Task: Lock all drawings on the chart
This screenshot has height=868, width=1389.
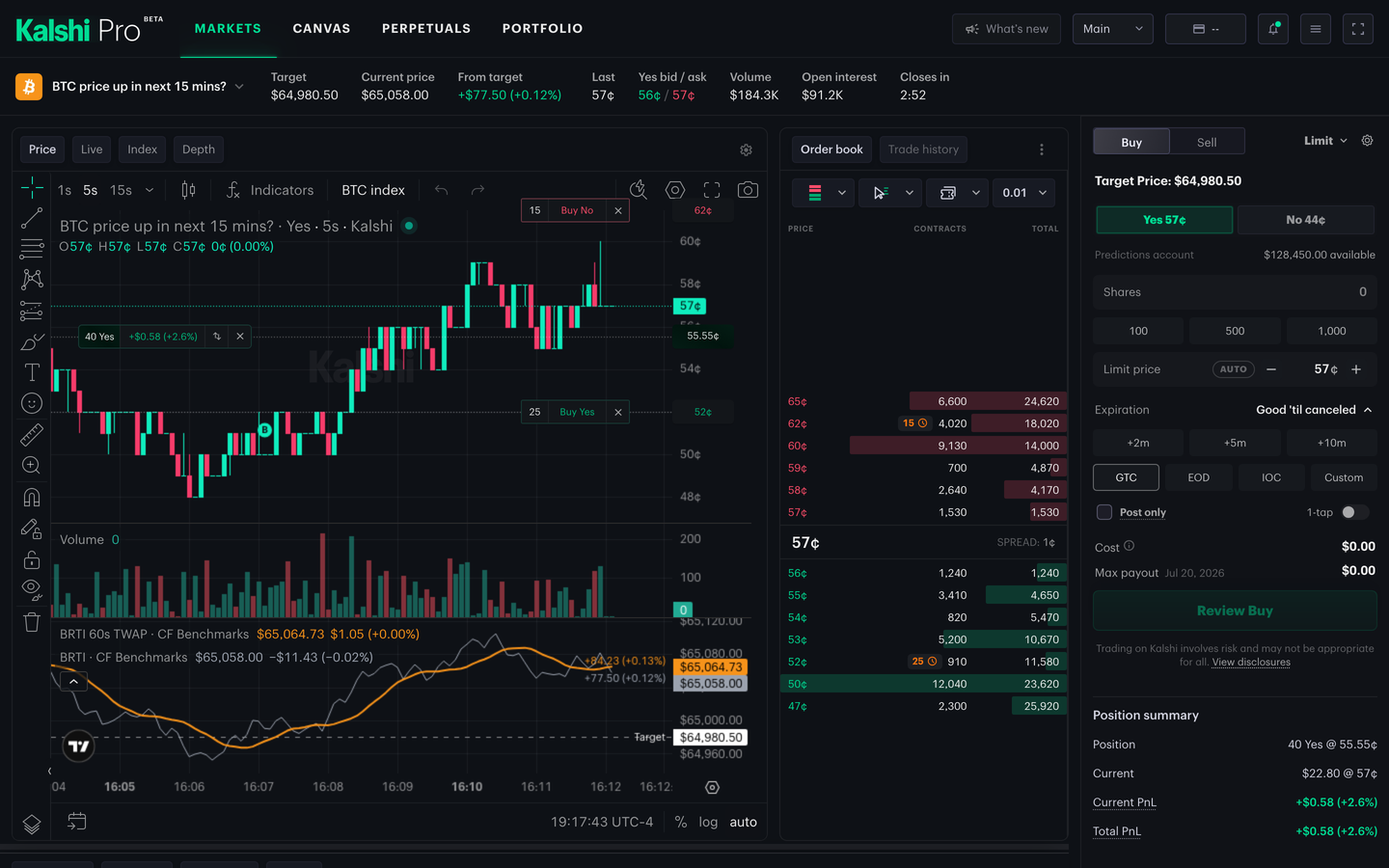Action: point(32,559)
